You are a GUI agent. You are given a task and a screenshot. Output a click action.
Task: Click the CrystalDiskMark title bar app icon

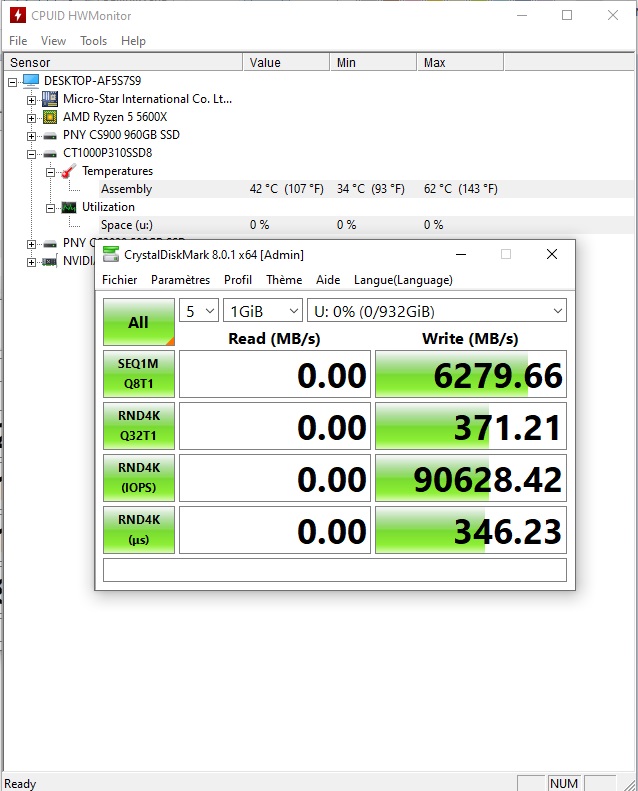coord(110,254)
